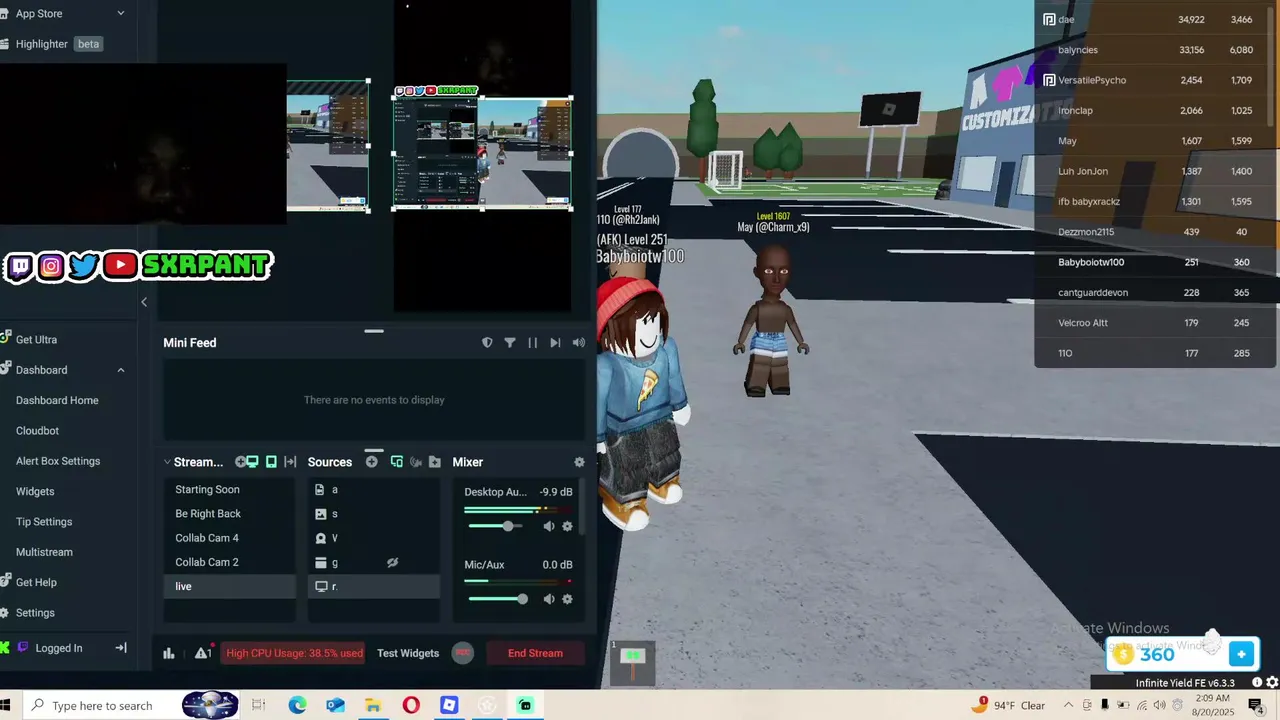Select the 'V' webcam source row
1280x720 pixels.
[374, 538]
